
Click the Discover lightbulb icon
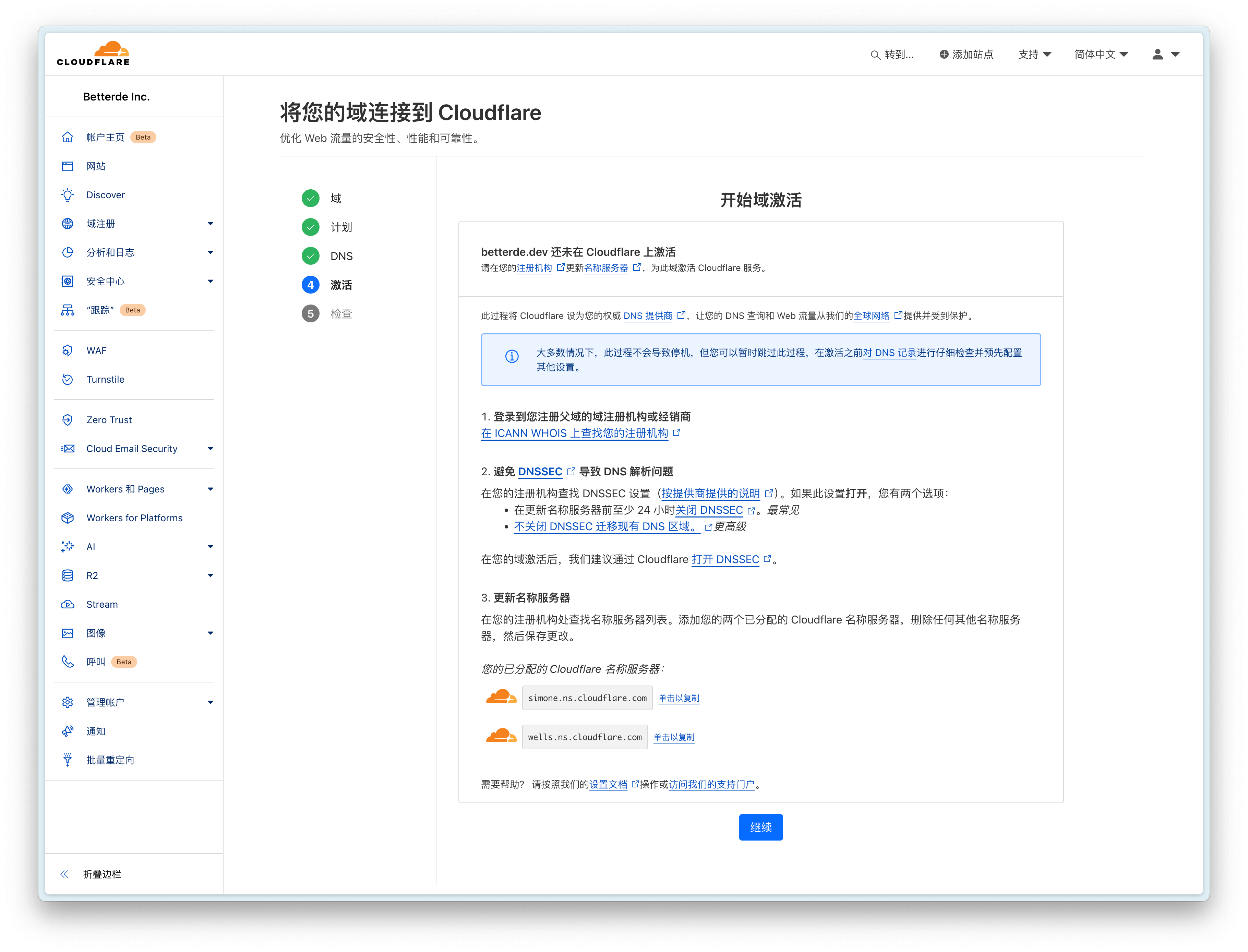pos(68,195)
